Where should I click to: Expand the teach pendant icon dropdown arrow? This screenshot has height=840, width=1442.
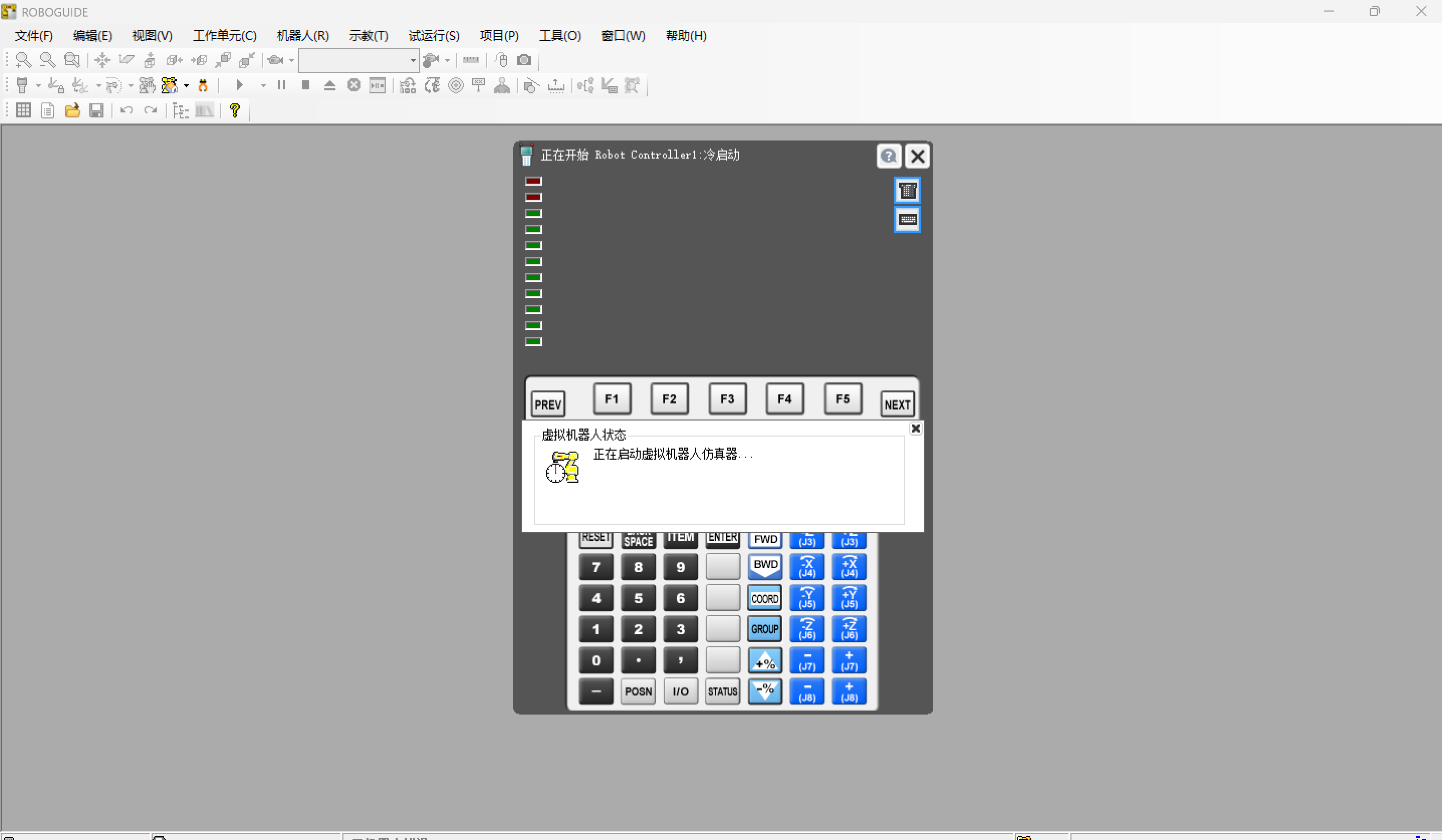click(x=38, y=86)
